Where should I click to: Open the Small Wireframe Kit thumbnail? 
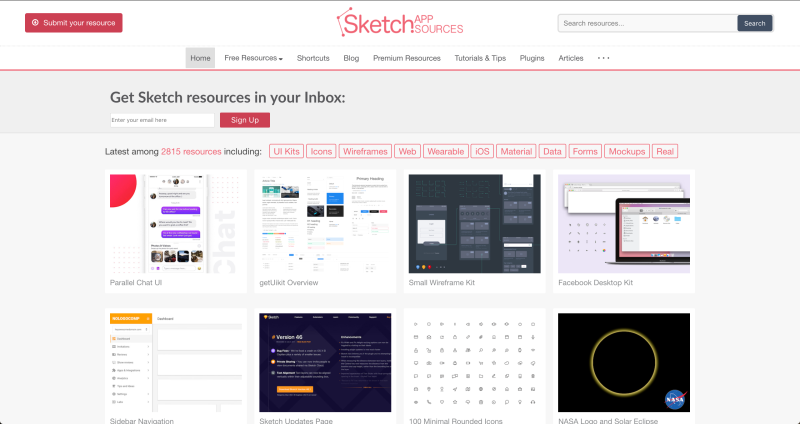(474, 223)
